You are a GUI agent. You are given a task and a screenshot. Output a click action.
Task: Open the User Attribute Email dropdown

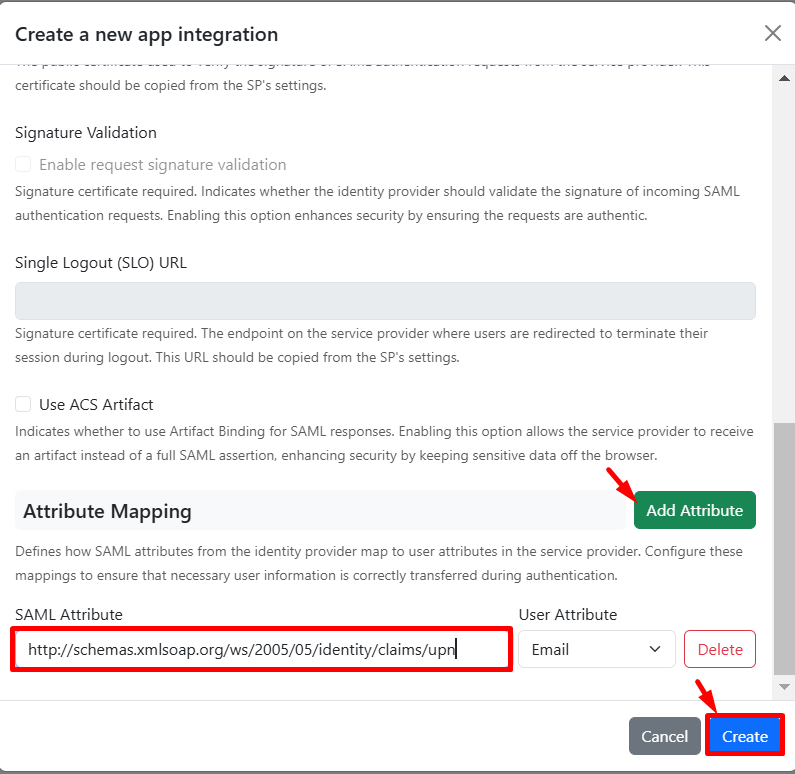(596, 649)
